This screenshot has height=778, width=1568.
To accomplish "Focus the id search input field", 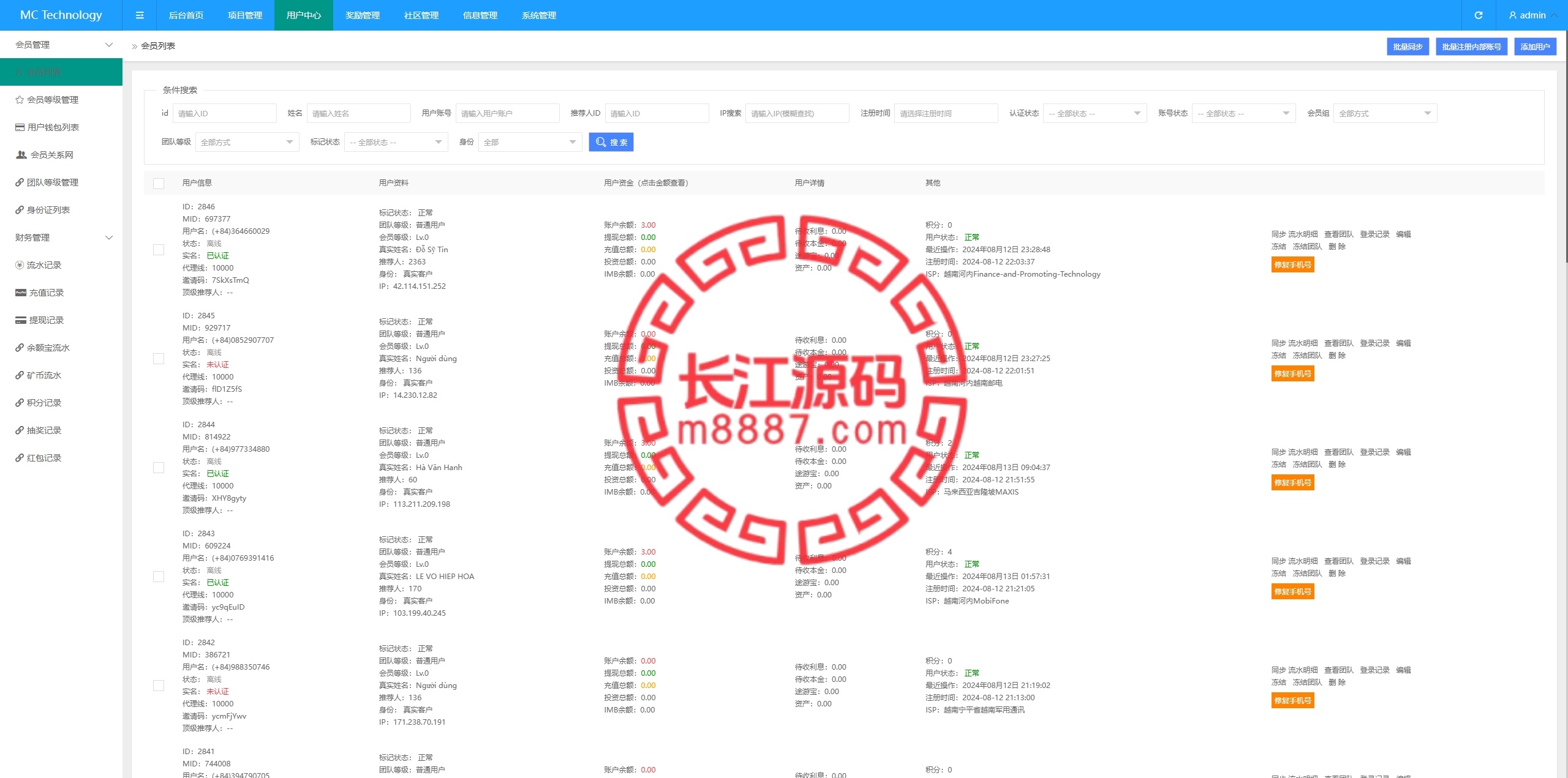I will pyautogui.click(x=224, y=113).
